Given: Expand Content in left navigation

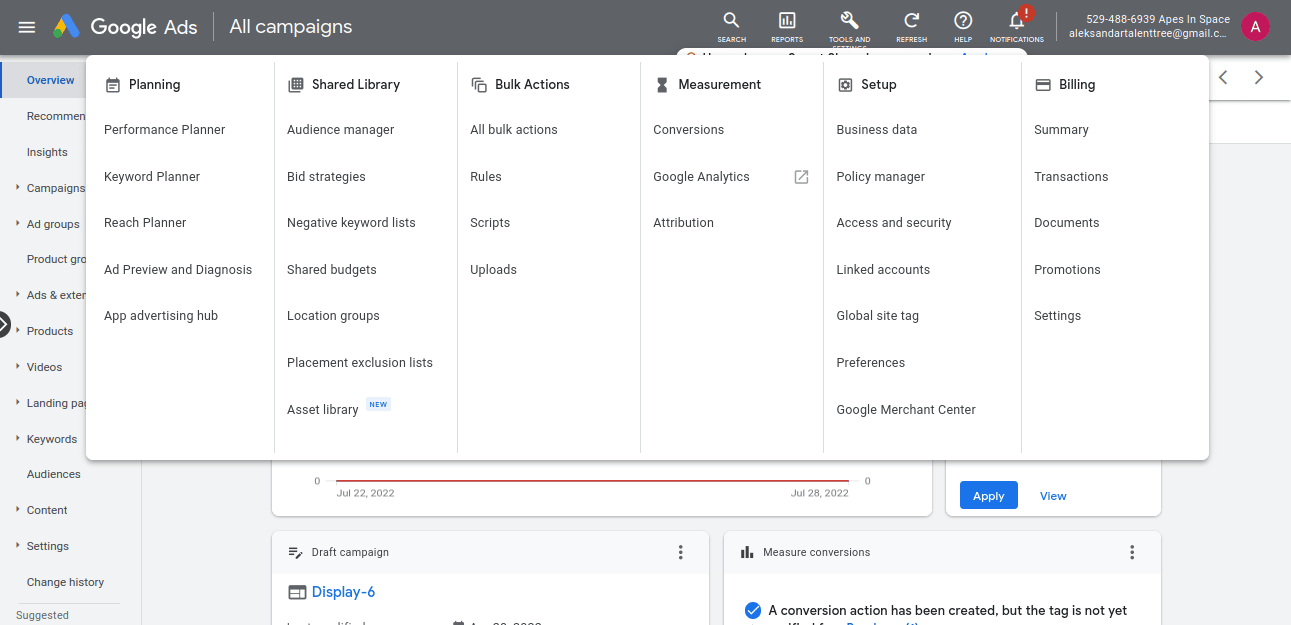Looking at the screenshot, I should [18, 509].
